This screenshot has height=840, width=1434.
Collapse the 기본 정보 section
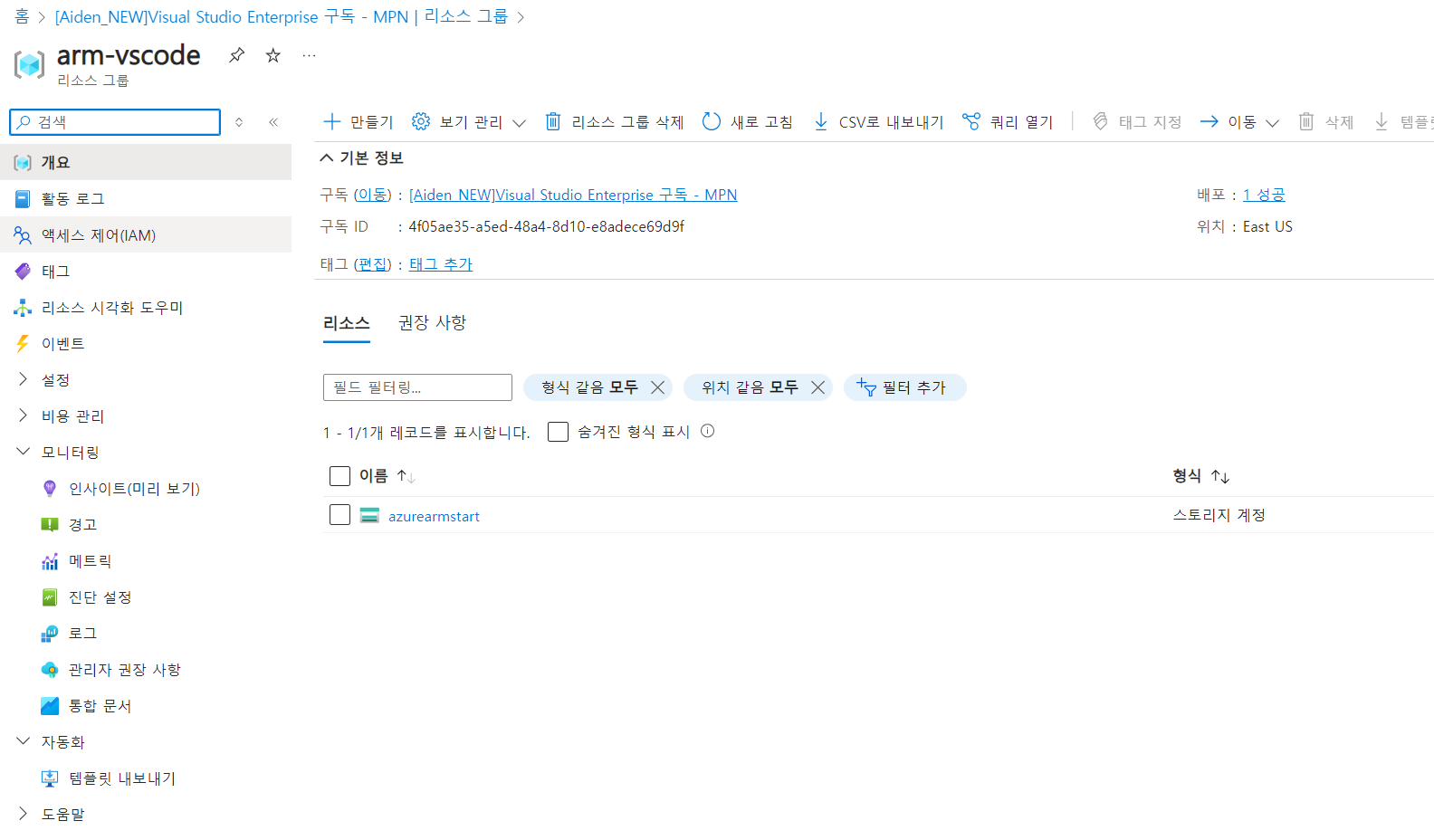pos(327,157)
